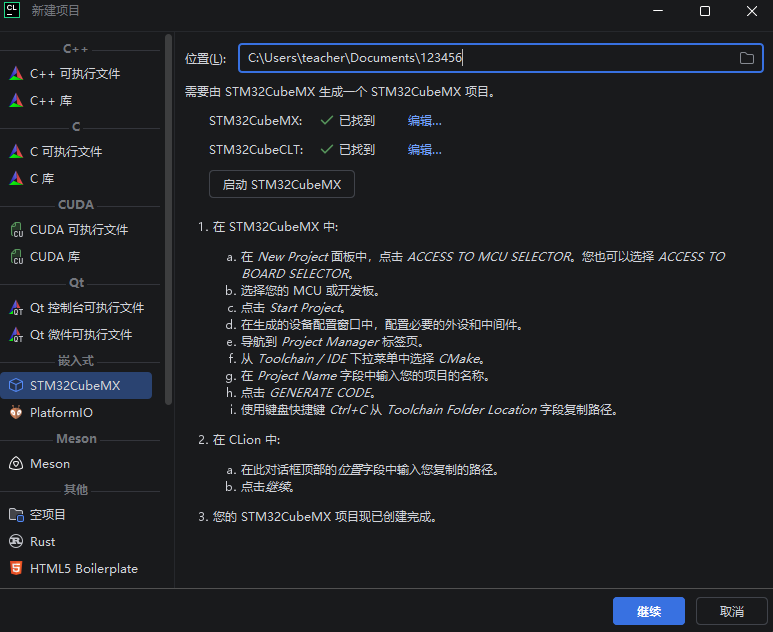The image size is (773, 632).
Task: Click the 启动 STM32CubeMX button
Action: point(281,184)
